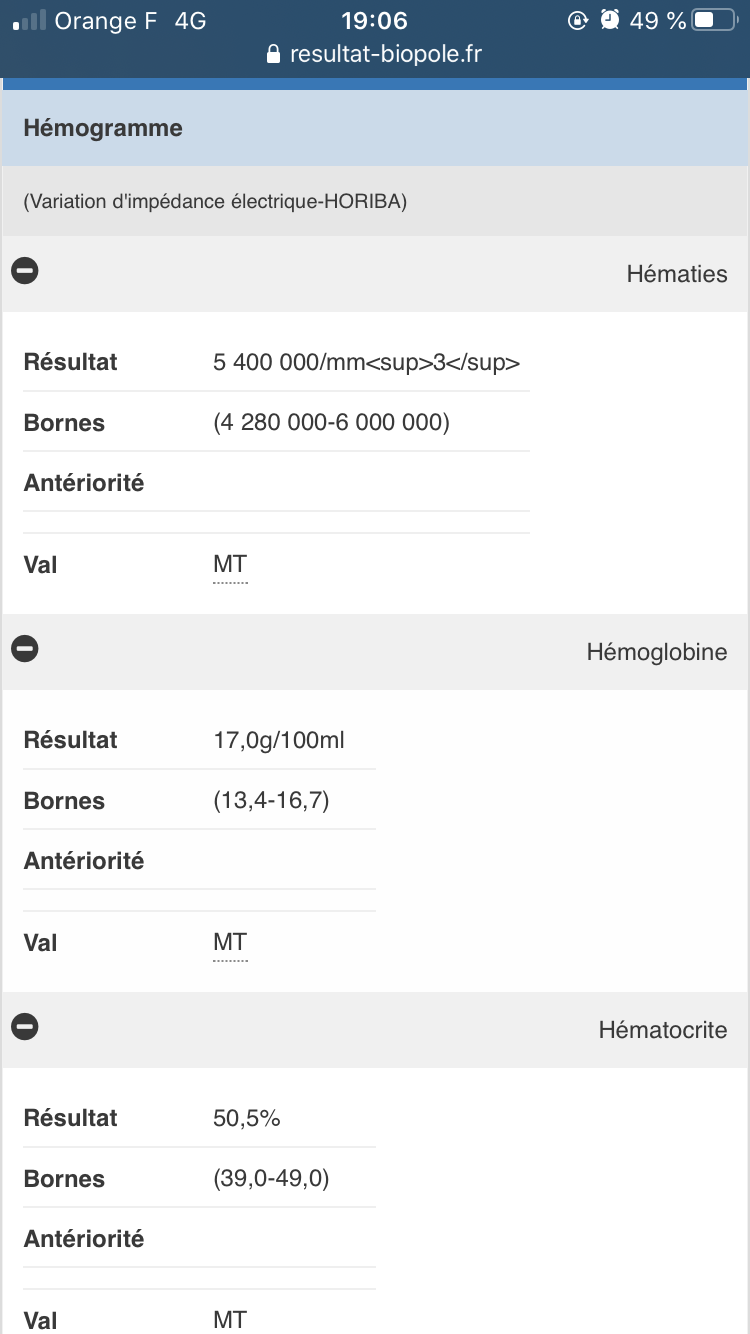Tap the lock icon in address bar
750x1334 pixels.
click(x=274, y=55)
